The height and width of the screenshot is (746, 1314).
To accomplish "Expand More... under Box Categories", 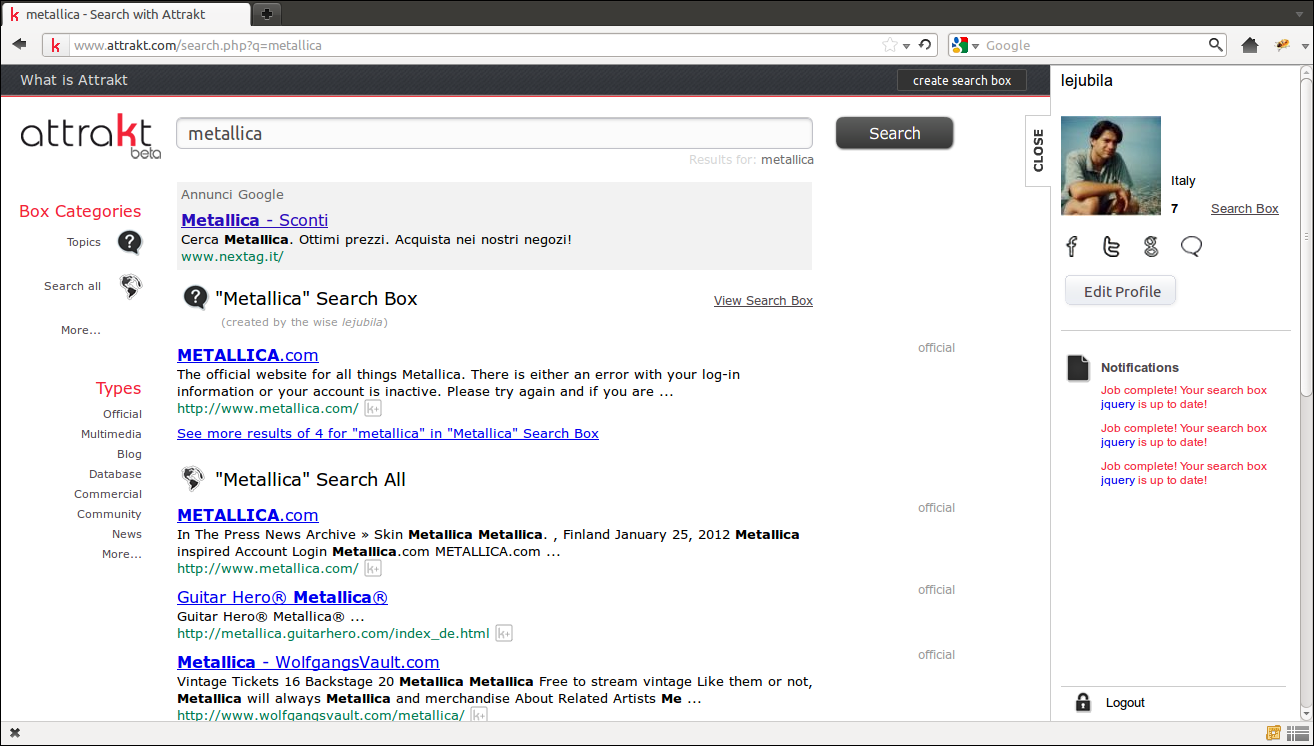I will [81, 330].
